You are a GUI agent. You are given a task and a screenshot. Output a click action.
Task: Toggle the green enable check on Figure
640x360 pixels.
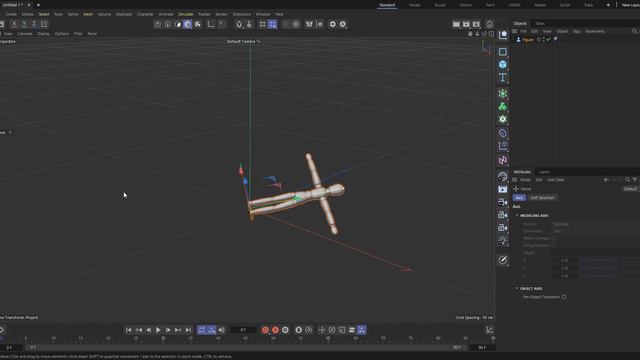pos(549,40)
